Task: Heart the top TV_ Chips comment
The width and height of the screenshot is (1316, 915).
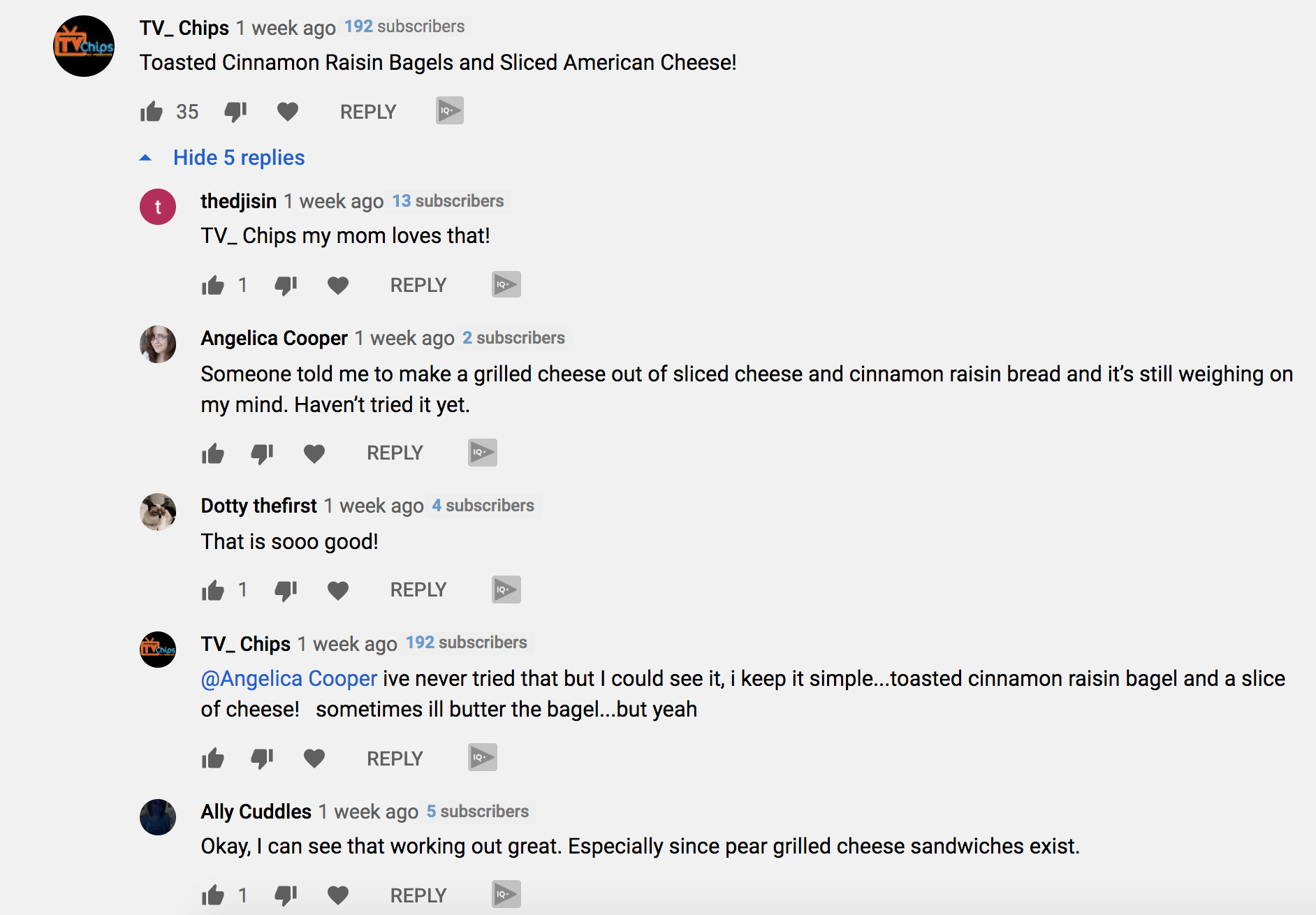Action: [x=288, y=112]
